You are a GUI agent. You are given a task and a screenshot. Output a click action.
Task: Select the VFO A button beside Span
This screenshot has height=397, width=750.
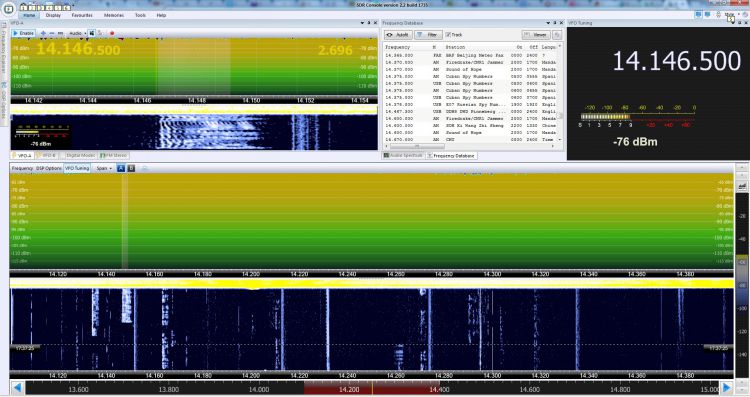click(121, 168)
